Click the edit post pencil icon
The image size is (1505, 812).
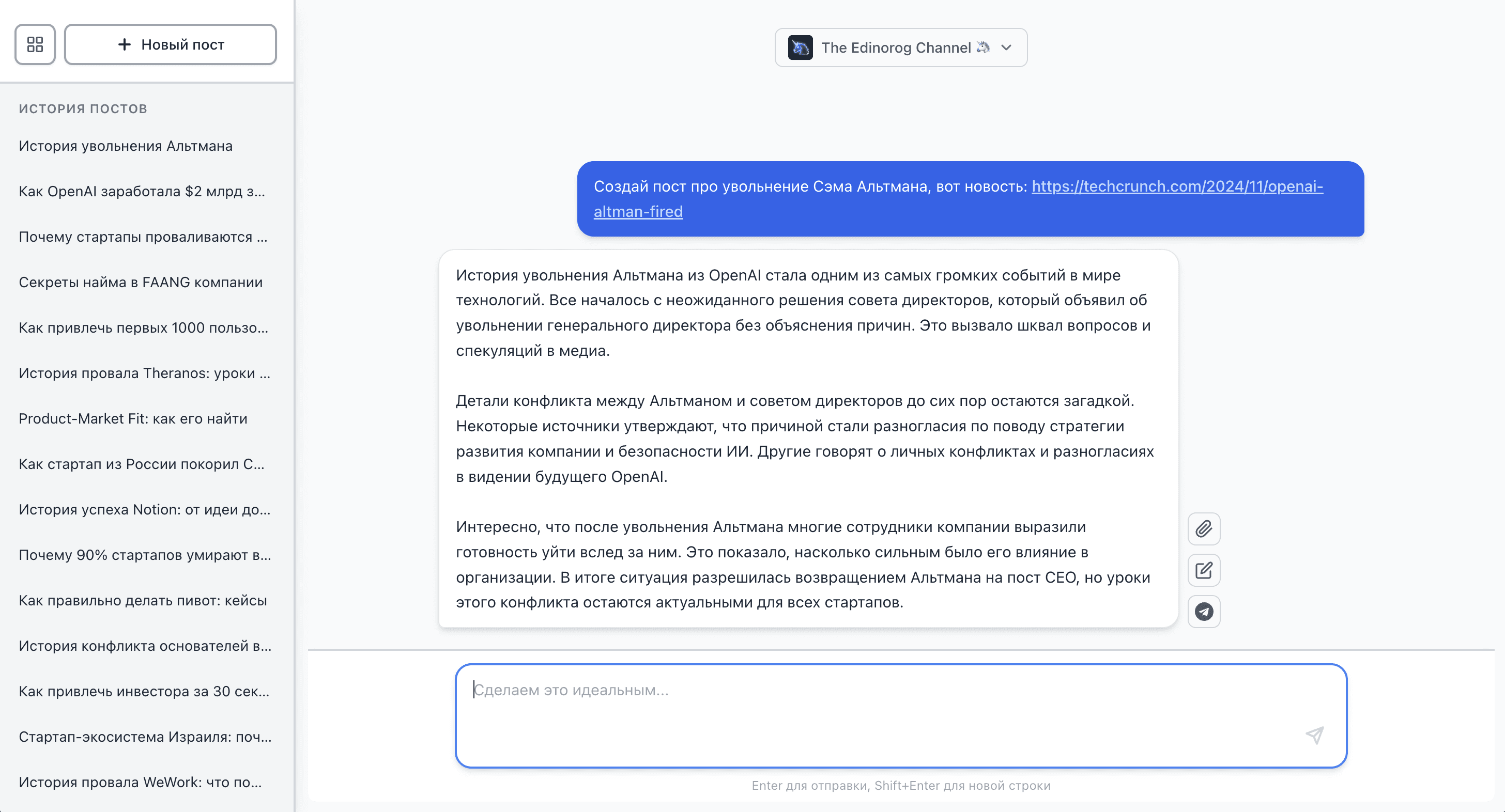pos(1204,570)
